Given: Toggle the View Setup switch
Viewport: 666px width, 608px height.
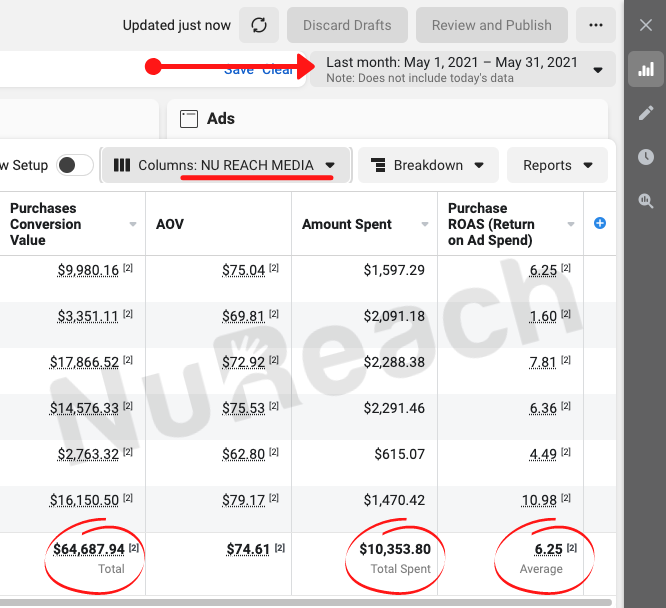Looking at the screenshot, I should click(x=75, y=165).
